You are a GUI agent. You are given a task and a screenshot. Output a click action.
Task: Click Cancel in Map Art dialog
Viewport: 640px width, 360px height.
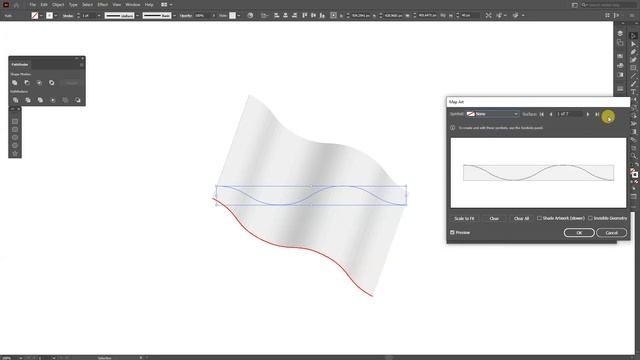pos(611,233)
